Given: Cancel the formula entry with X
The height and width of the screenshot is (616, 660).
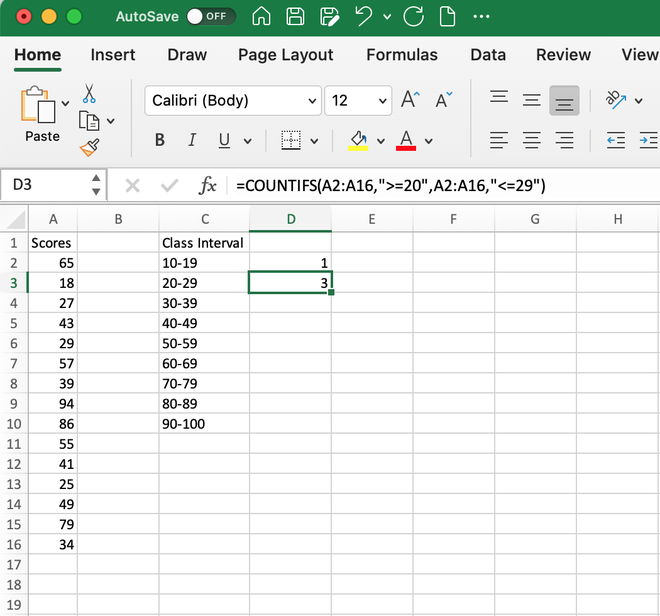Looking at the screenshot, I should click(x=133, y=185).
